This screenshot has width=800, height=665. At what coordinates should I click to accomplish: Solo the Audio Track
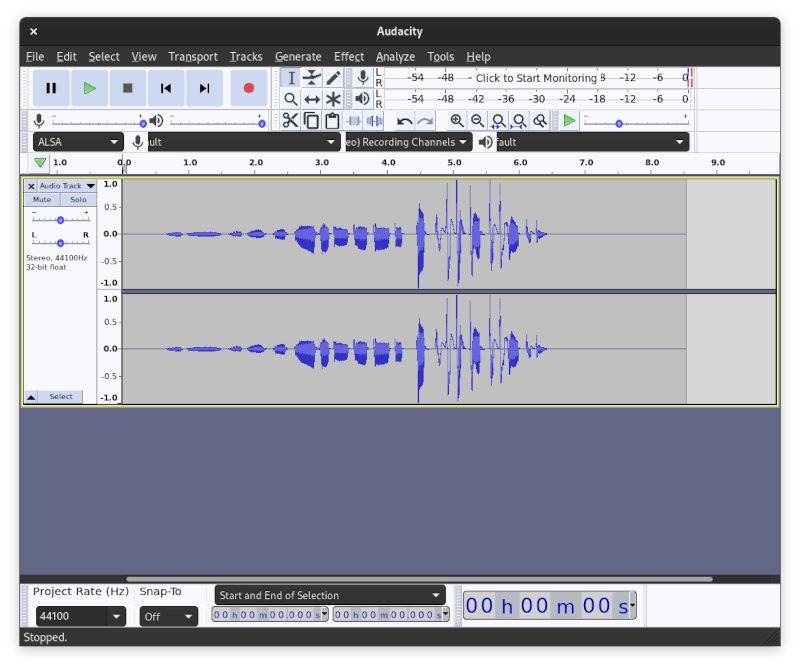79,199
